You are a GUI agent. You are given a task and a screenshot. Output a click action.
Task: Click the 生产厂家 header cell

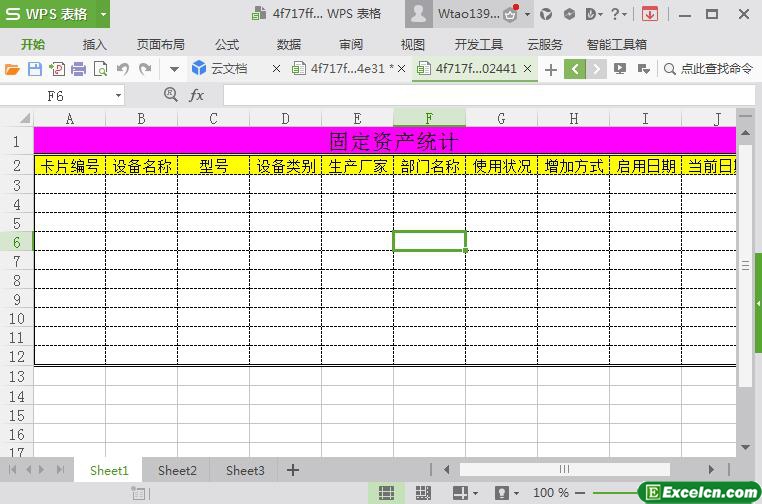point(358,166)
